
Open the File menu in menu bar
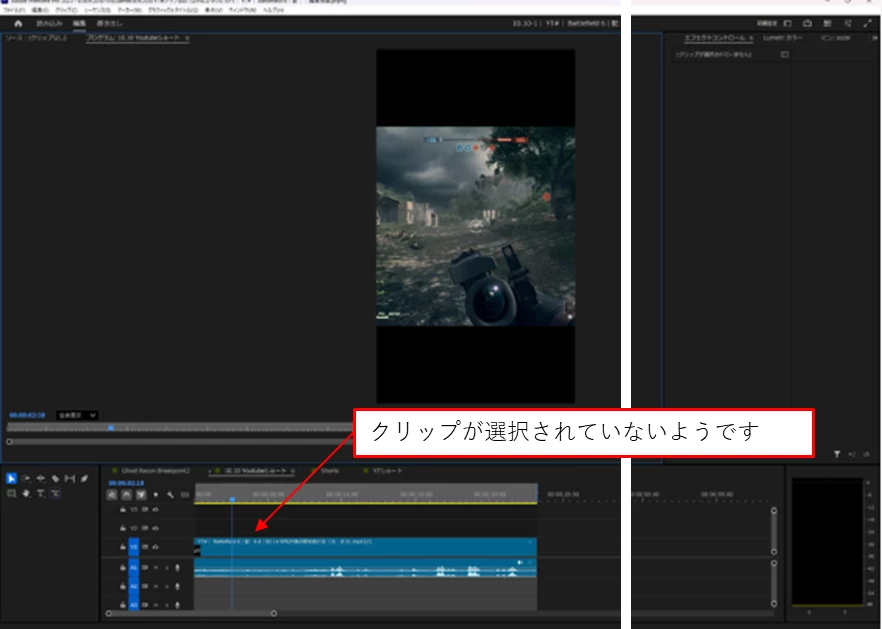[x=14, y=10]
